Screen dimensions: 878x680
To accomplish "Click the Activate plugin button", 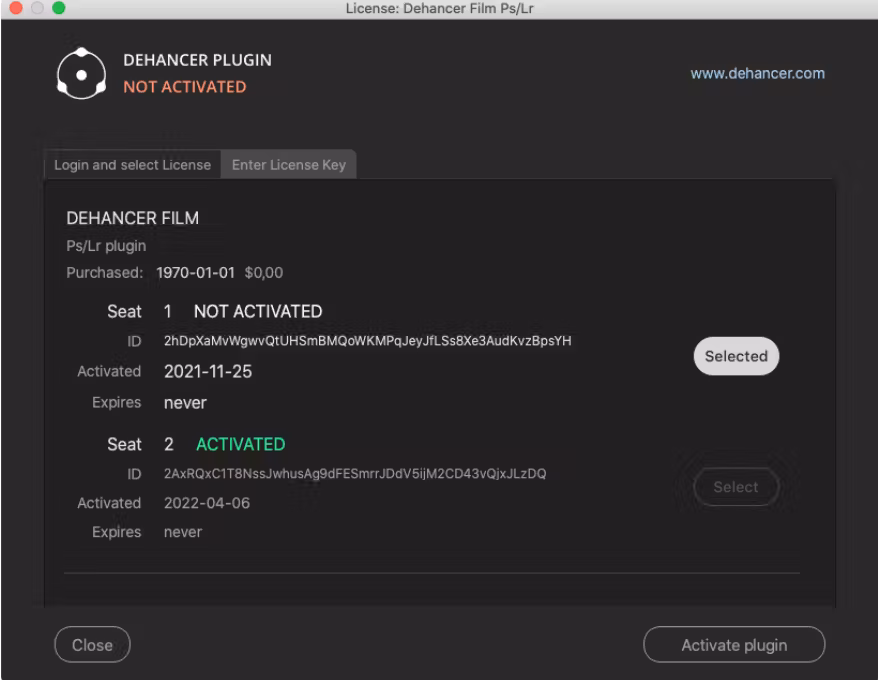I will point(734,645).
